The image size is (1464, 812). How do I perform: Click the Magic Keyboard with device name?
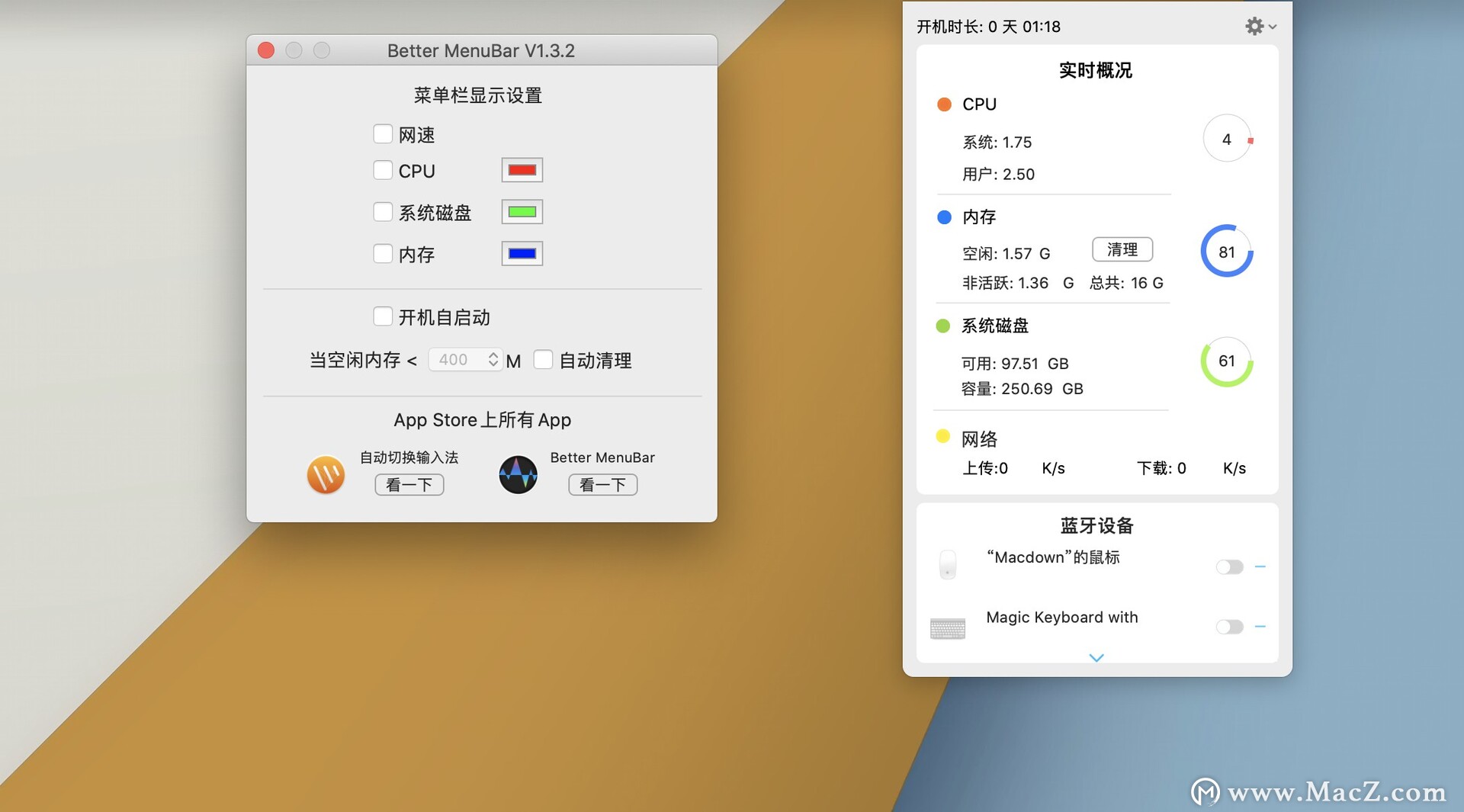(x=1062, y=618)
